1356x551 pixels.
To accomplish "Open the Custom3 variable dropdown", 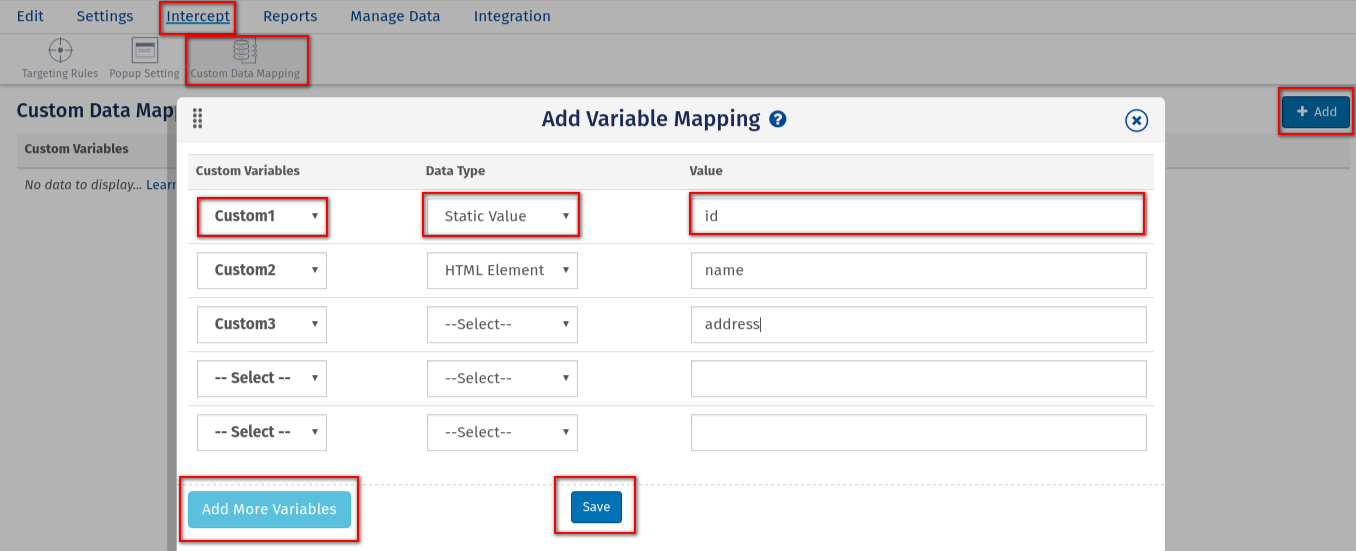I will [262, 324].
